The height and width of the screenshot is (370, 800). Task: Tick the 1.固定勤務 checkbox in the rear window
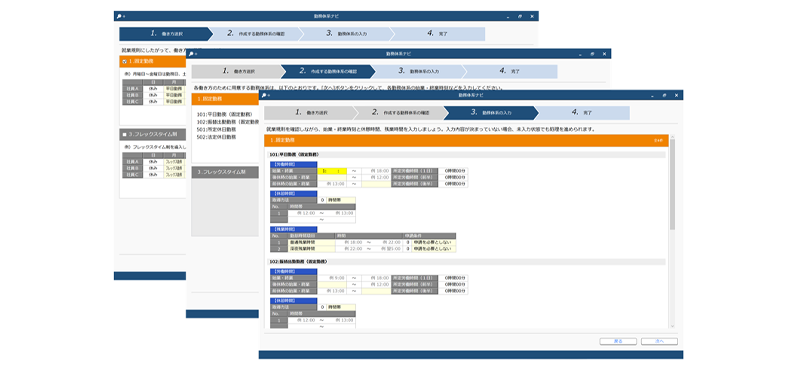125,62
